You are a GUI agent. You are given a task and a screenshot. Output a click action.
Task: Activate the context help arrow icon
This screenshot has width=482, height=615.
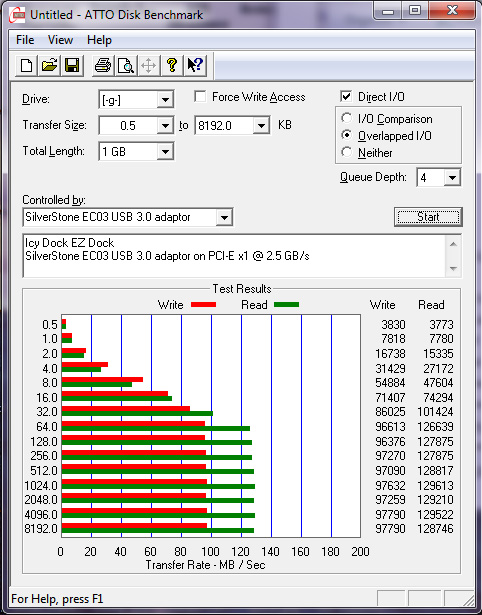point(195,65)
